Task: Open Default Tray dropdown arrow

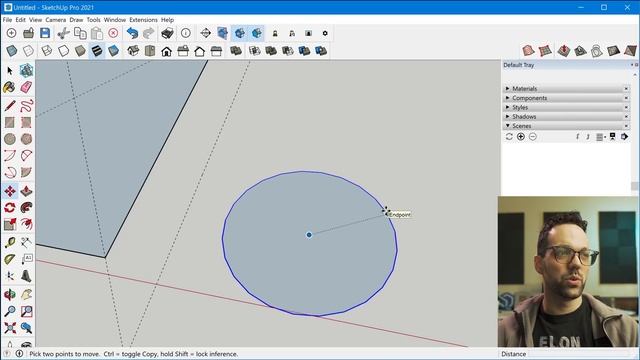Action: 632,65
